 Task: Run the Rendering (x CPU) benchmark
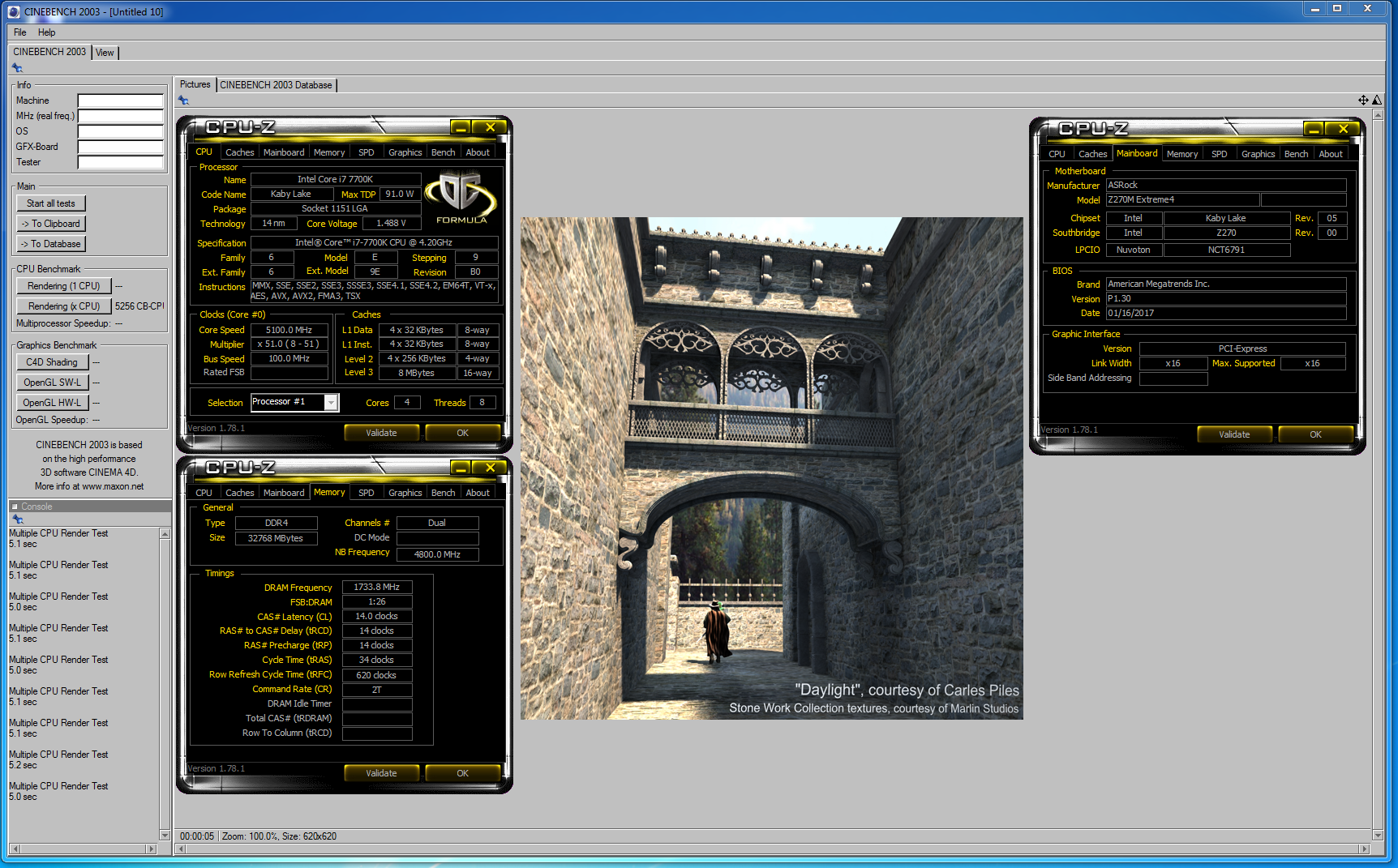(64, 306)
